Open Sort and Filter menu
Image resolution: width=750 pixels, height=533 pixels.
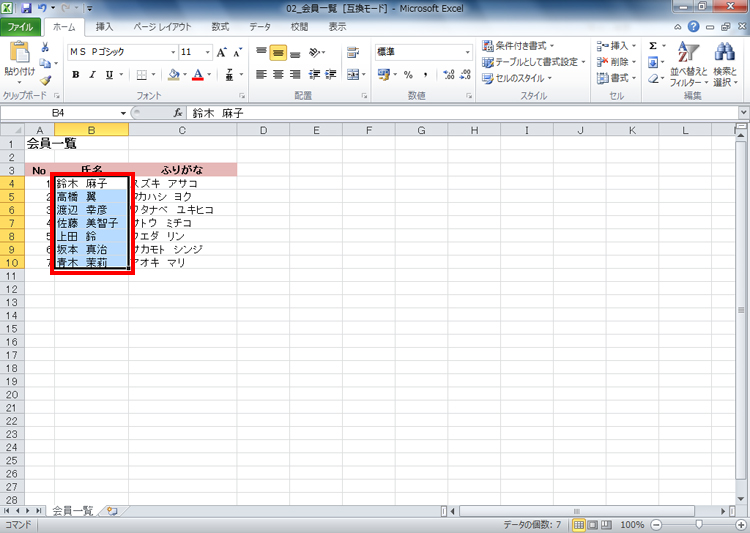point(689,64)
